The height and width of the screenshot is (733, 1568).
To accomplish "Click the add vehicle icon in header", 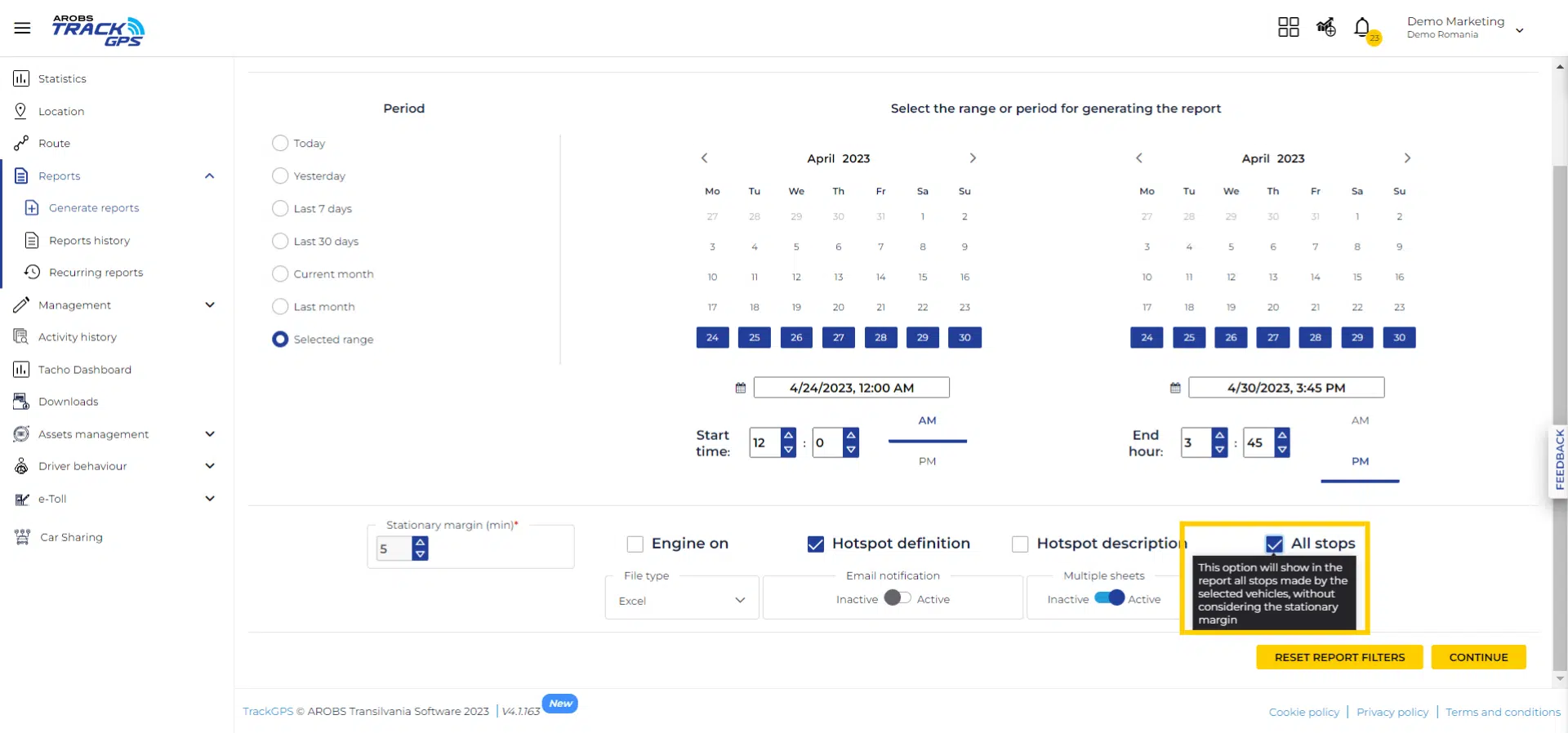I will click(1325, 28).
